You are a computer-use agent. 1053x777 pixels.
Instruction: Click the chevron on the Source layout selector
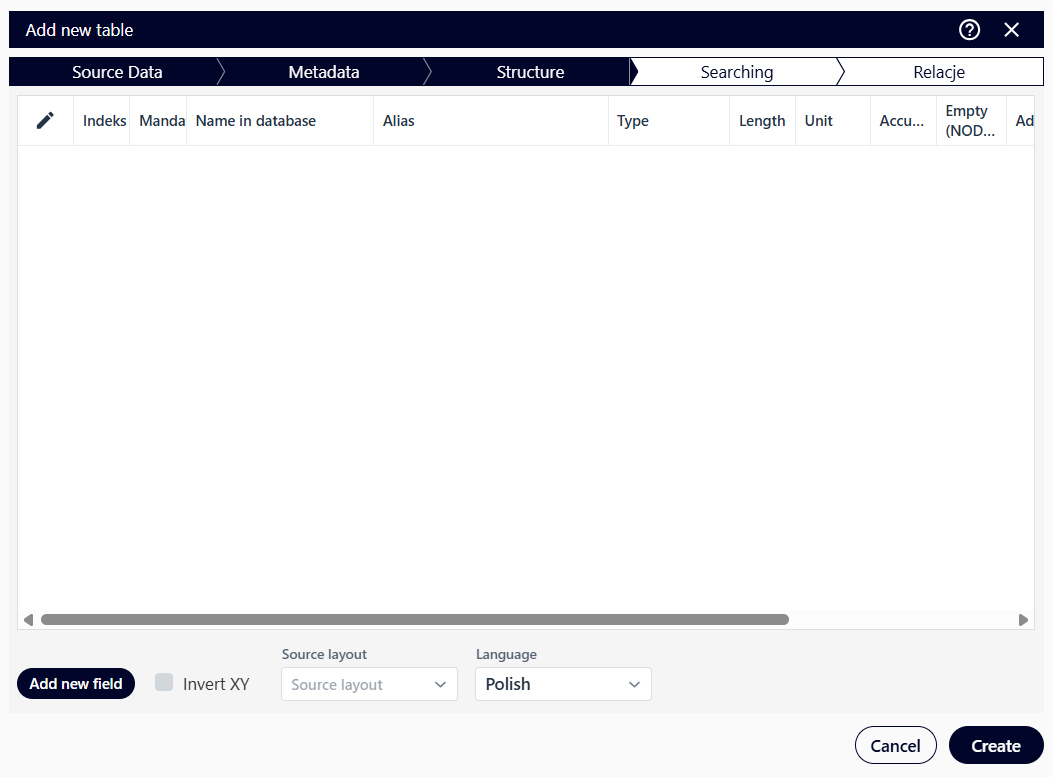click(x=438, y=684)
